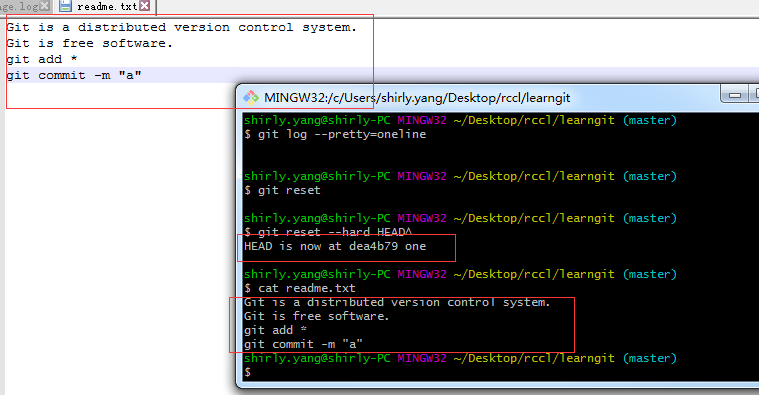Screen dimensions: 759x395
Task: Close the readme.txt tab with its red X
Action: tap(144, 6)
